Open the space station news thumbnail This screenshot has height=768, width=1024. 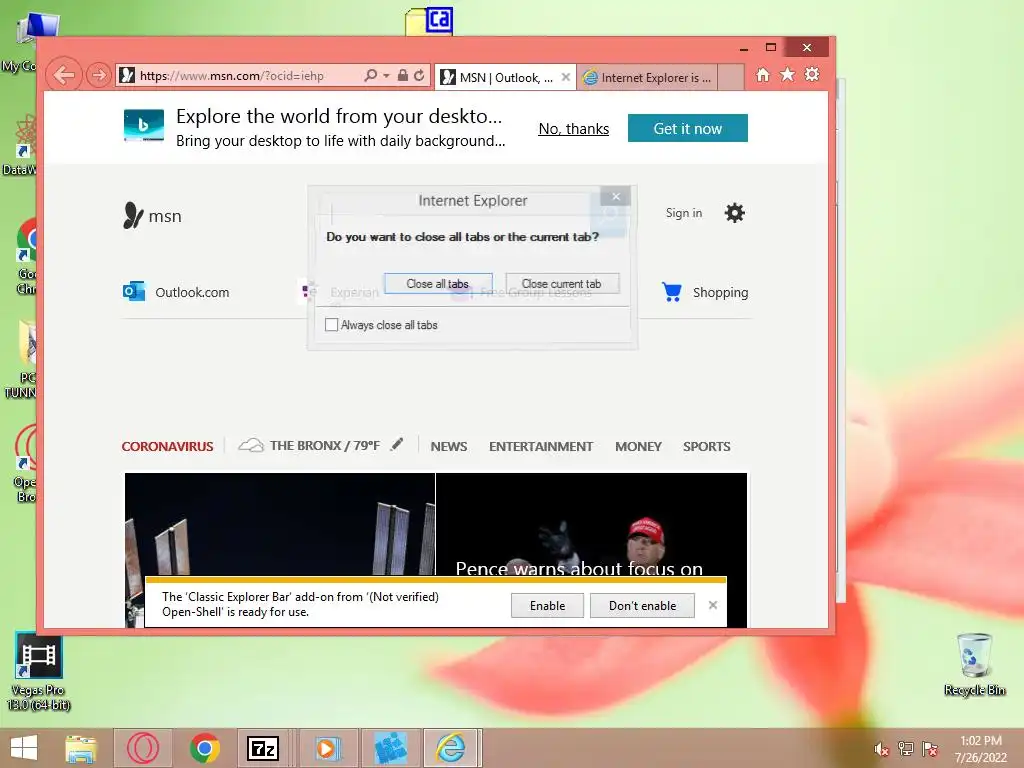point(280,524)
